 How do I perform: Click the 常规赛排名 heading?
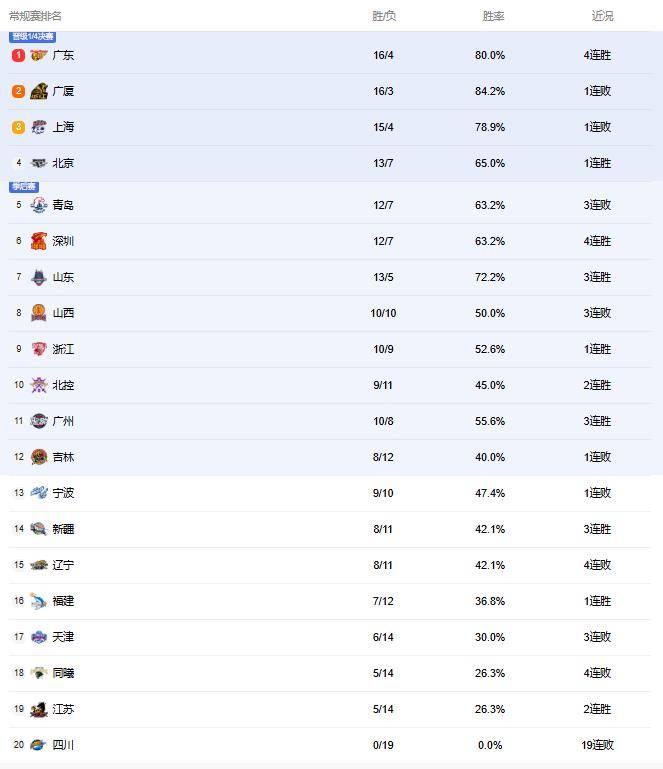[x=35, y=16]
